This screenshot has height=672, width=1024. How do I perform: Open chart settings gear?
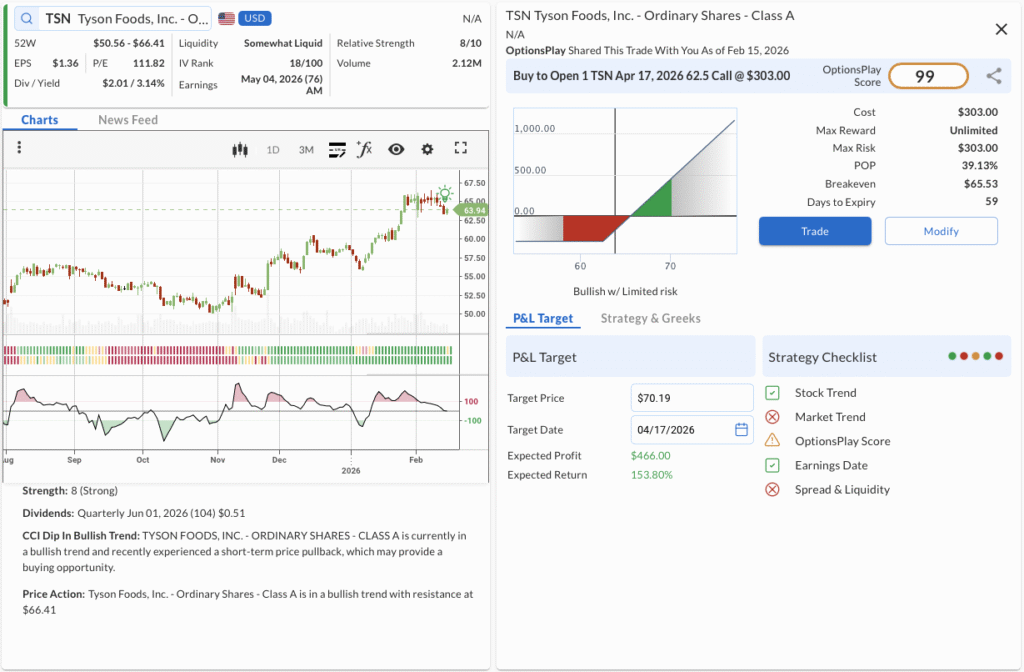pos(428,149)
